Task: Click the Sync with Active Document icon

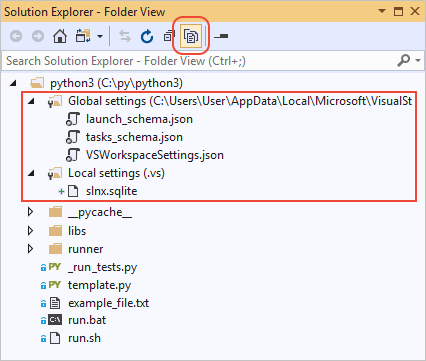Action: click(x=125, y=36)
